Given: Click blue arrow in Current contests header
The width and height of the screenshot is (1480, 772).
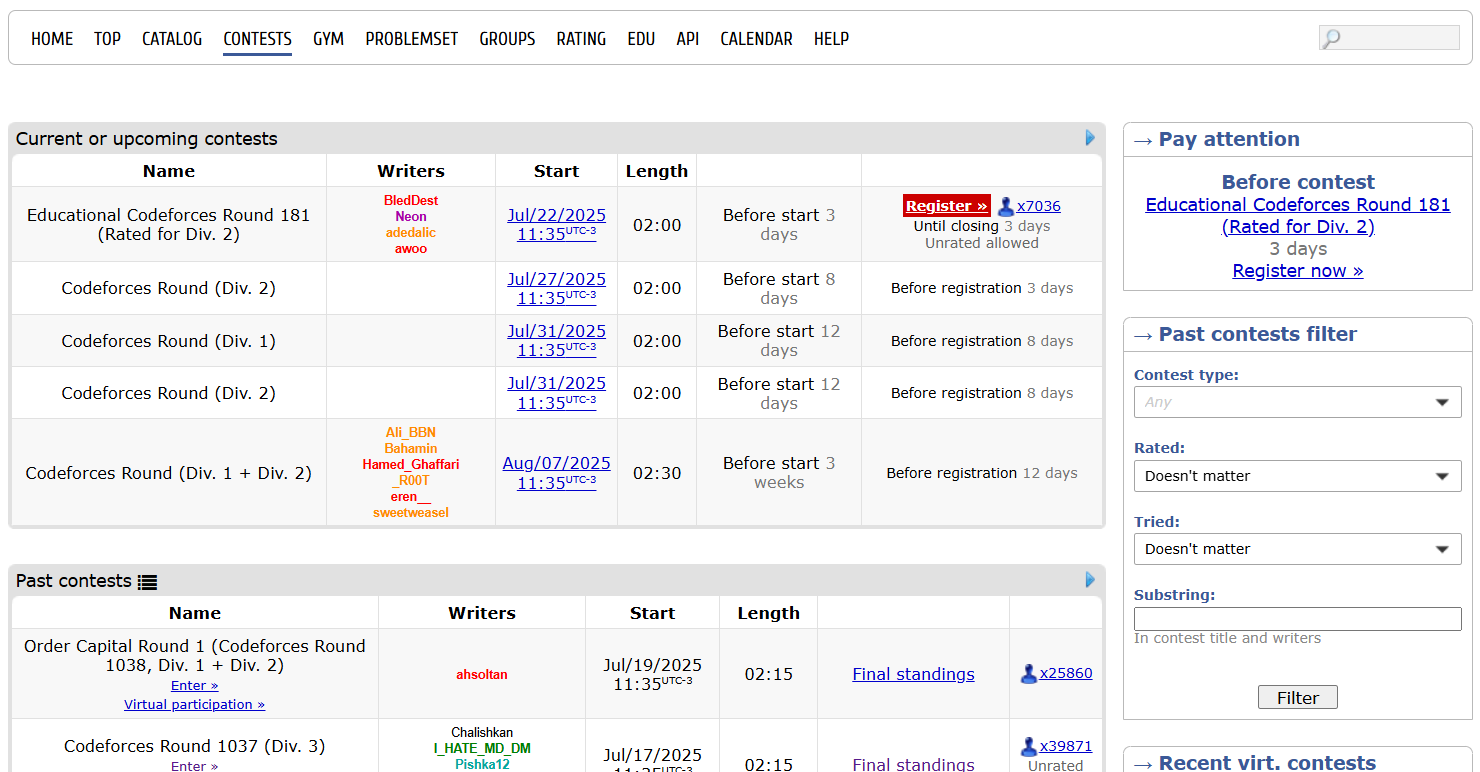Looking at the screenshot, I should coord(1090,138).
